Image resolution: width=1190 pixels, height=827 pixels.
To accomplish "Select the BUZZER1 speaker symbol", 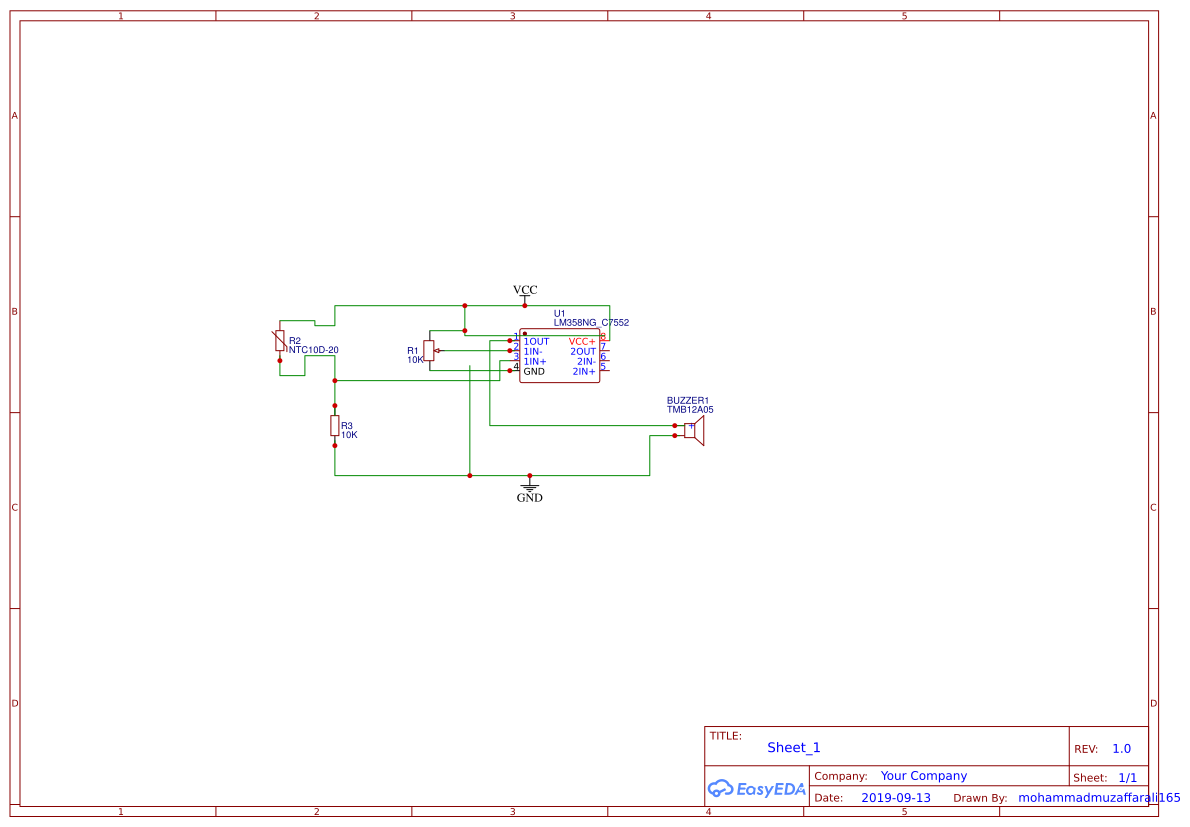I will tap(696, 430).
